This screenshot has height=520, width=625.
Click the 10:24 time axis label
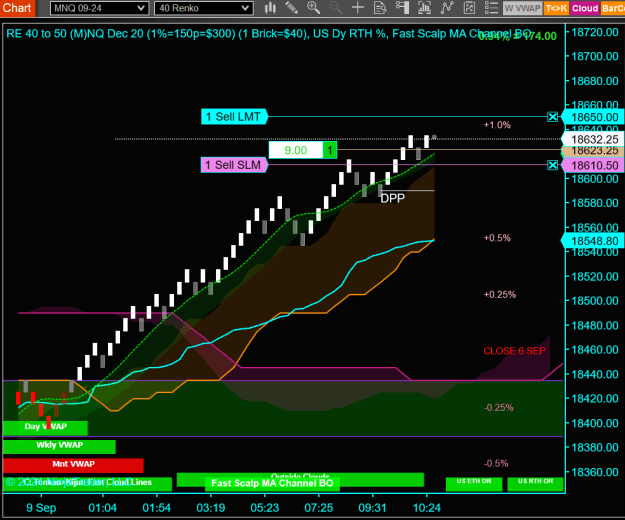point(427,508)
